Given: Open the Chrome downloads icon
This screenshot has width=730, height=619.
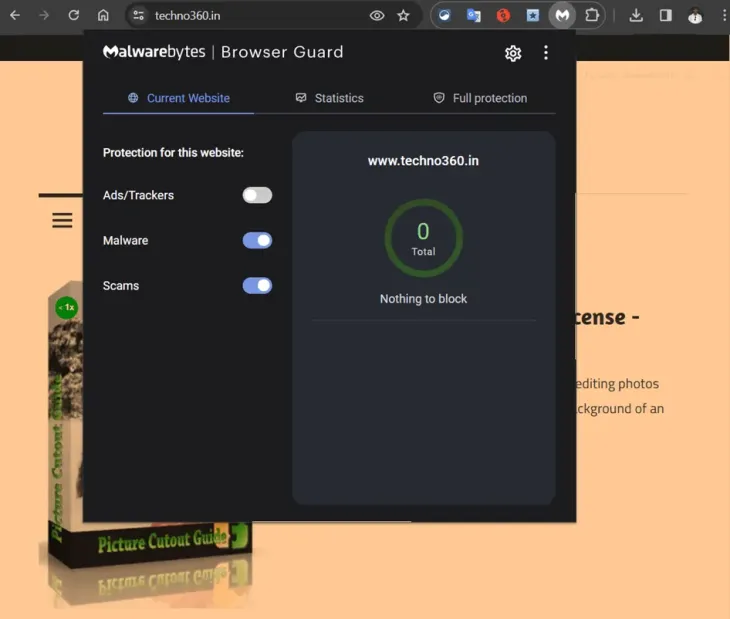Looking at the screenshot, I should tap(636, 15).
